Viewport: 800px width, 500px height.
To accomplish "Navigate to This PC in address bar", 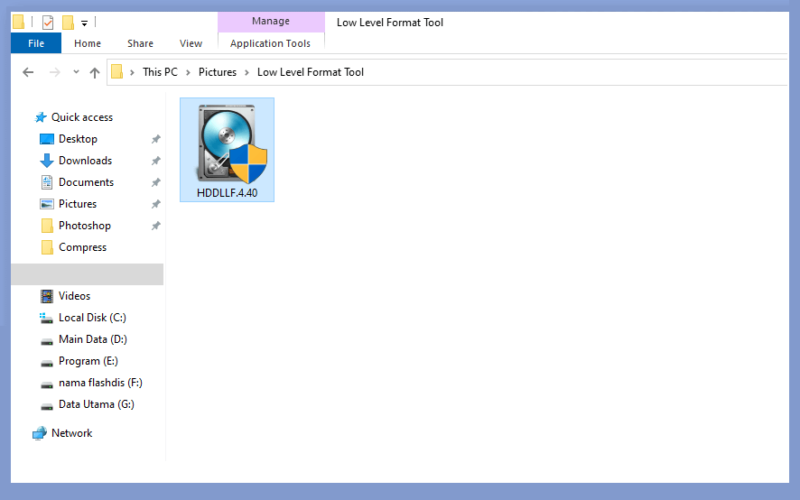I will 160,72.
